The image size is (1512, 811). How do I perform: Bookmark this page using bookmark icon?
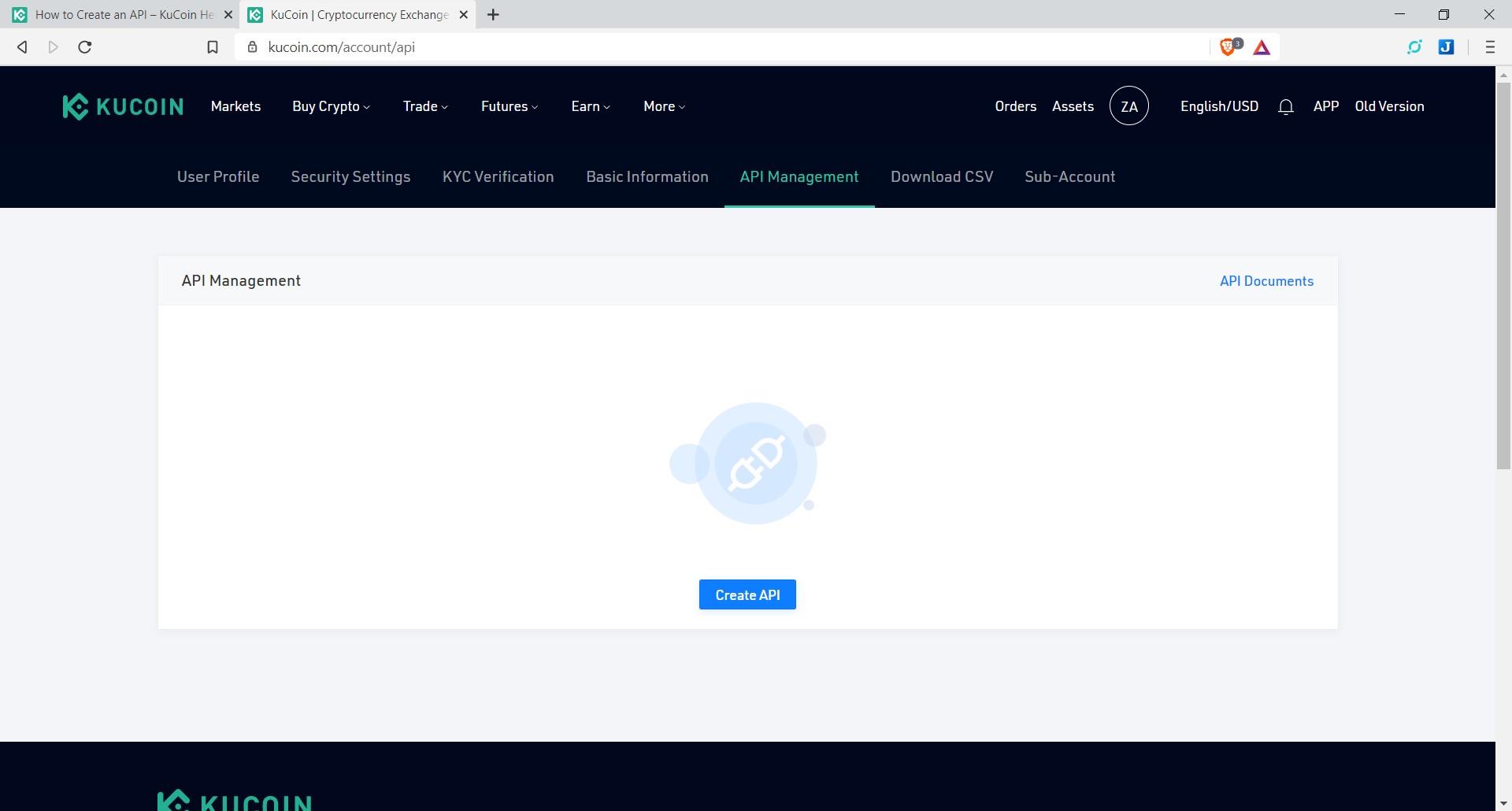pos(213,47)
